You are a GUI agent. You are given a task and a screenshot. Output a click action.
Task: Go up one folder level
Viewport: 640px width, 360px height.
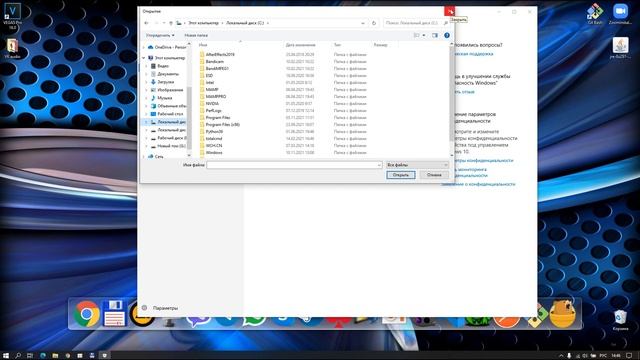(x=171, y=23)
